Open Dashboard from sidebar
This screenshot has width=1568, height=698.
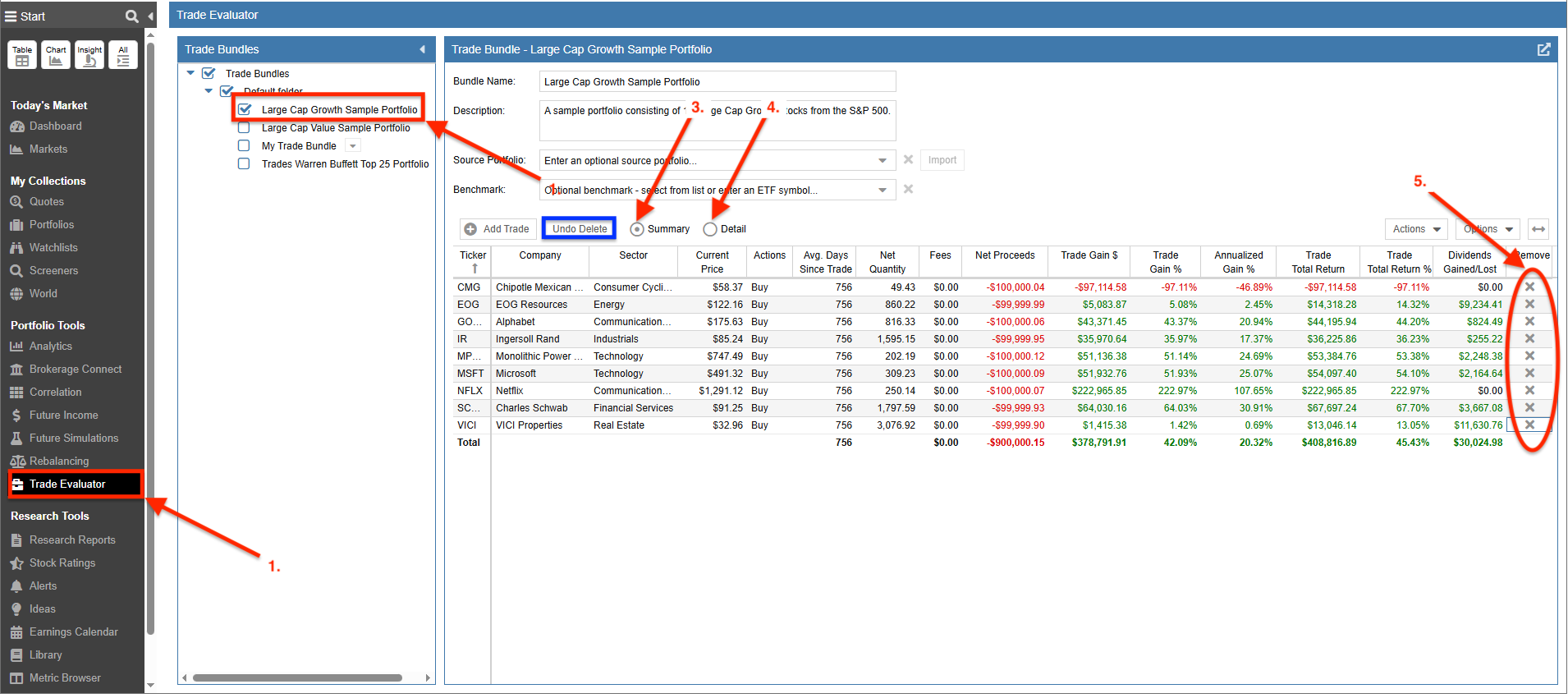click(55, 126)
